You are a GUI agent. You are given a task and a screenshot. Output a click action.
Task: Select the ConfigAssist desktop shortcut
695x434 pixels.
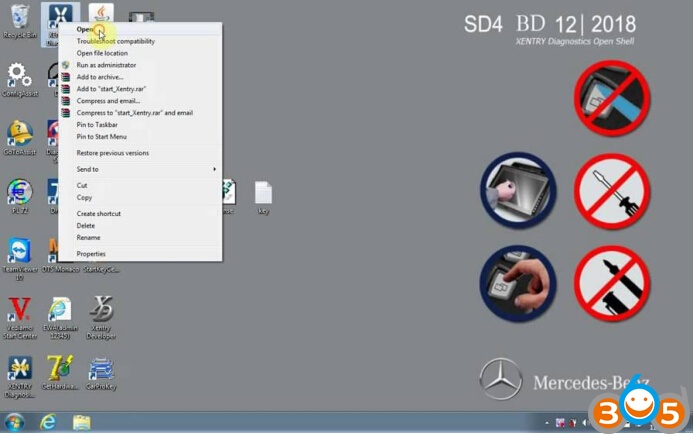(x=20, y=80)
